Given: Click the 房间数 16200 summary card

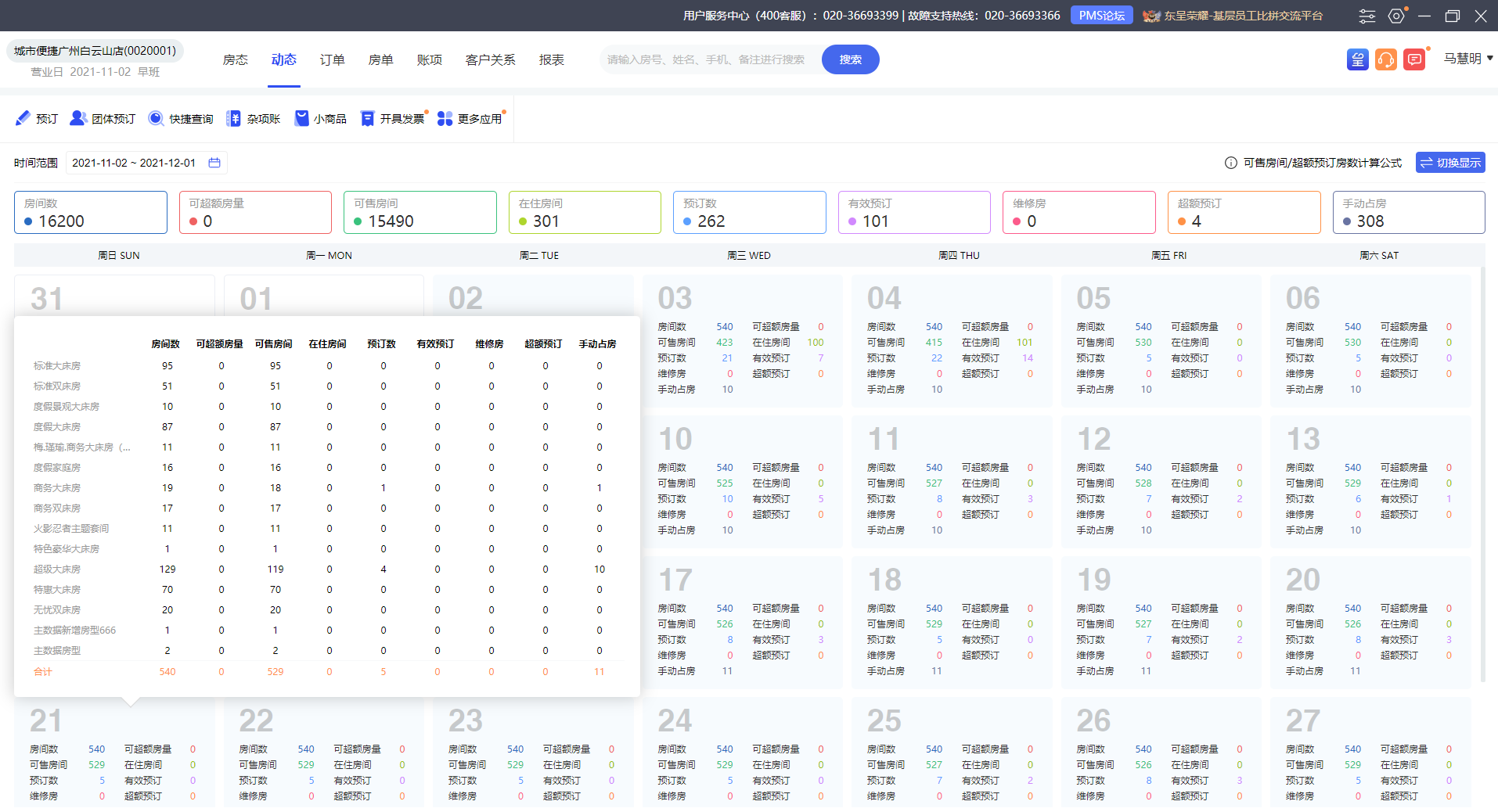Looking at the screenshot, I should tap(91, 212).
